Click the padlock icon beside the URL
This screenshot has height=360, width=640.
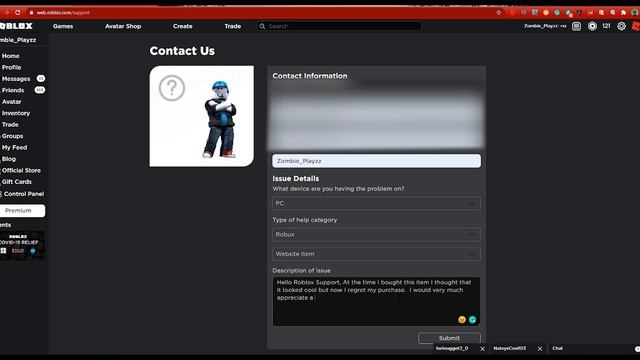pyautogui.click(x=31, y=13)
